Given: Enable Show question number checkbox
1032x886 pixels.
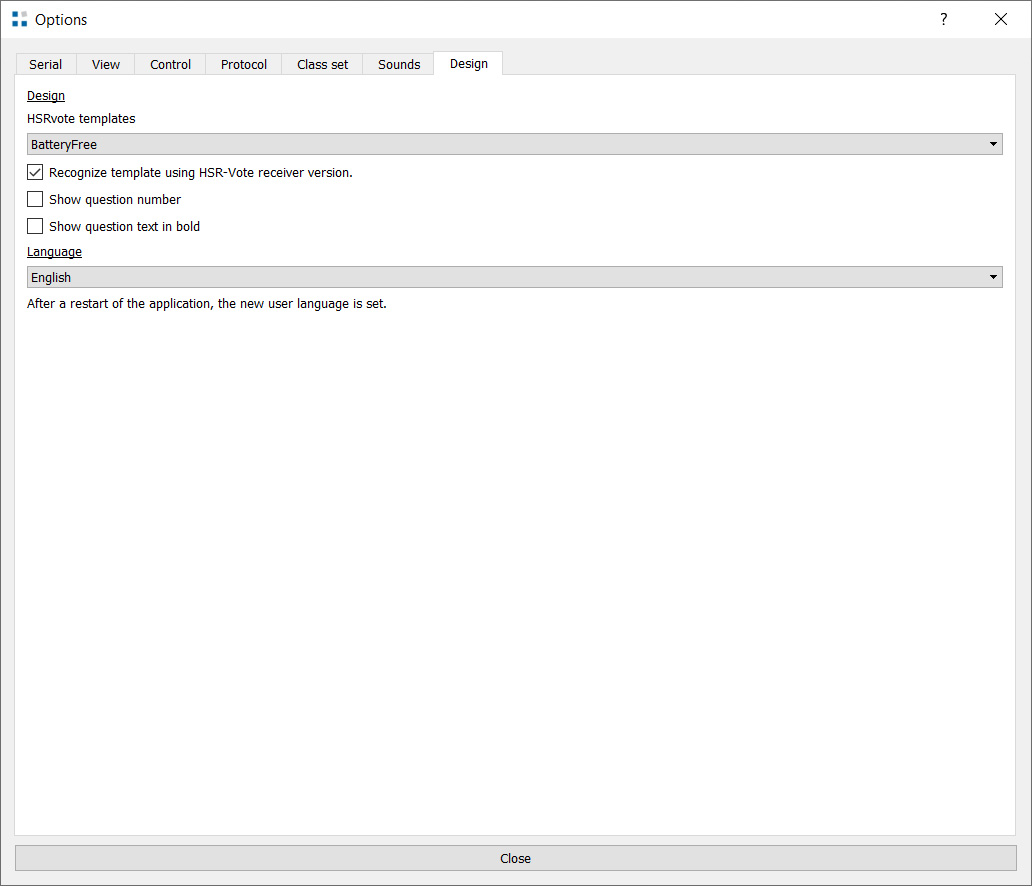Looking at the screenshot, I should (x=36, y=199).
